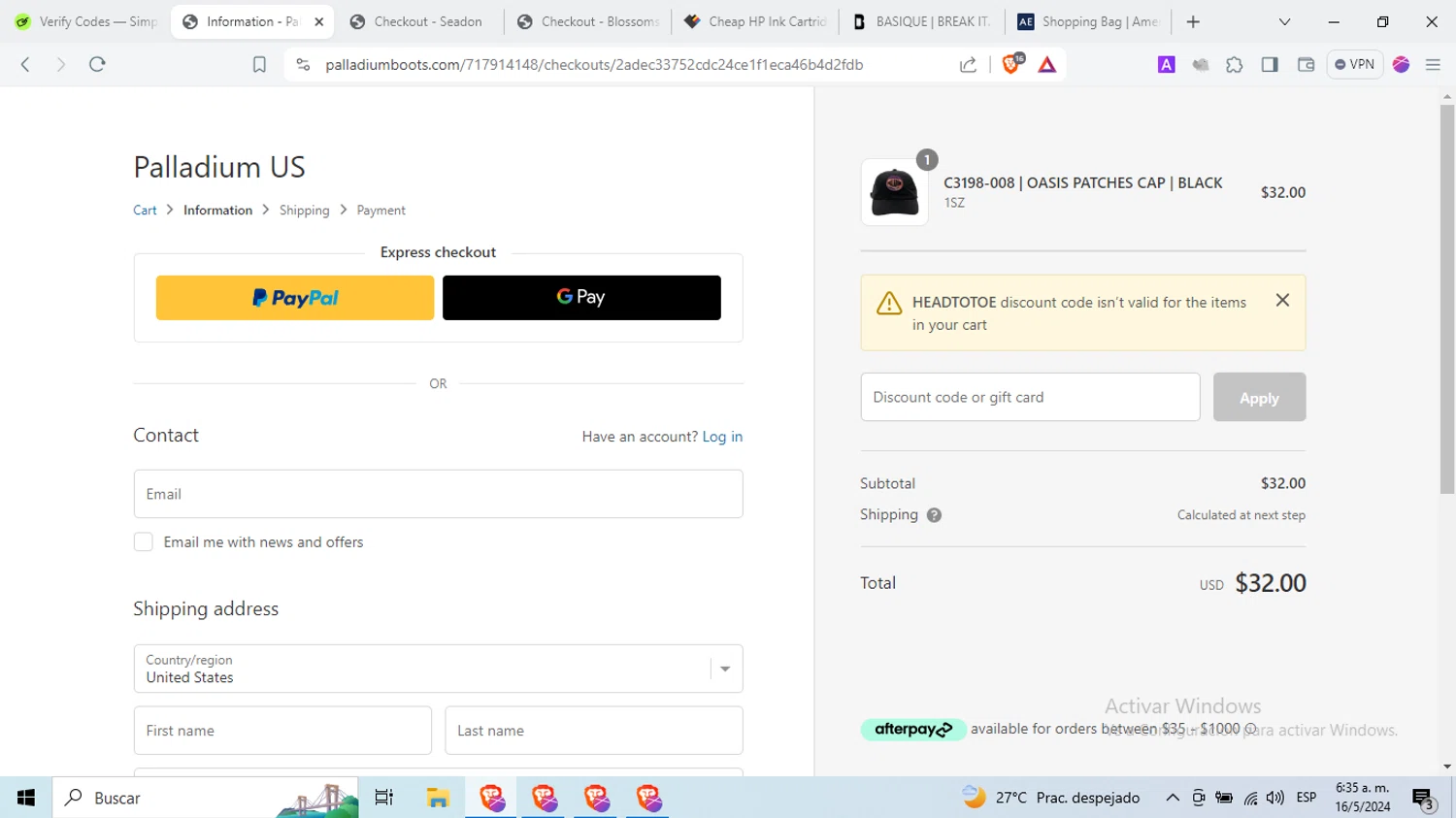The height and width of the screenshot is (818, 1456).
Task: Click the address bar URL
Action: tap(594, 64)
